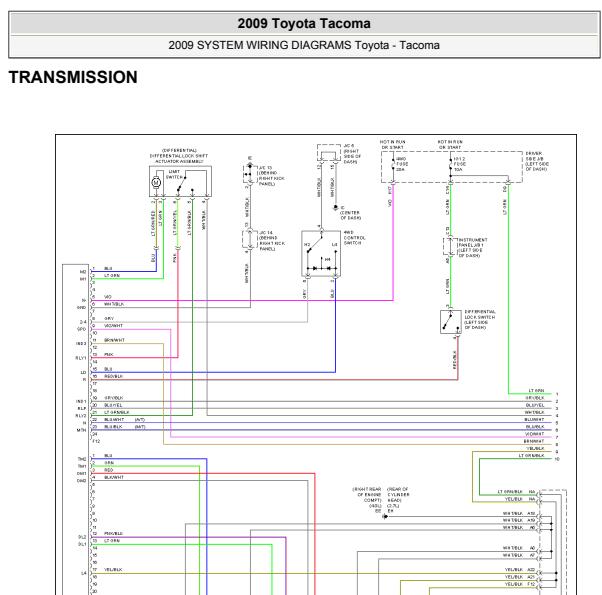602x595 pixels.
Task: Click the motor "M" symbol in the actuator assembly
Action: point(156,182)
